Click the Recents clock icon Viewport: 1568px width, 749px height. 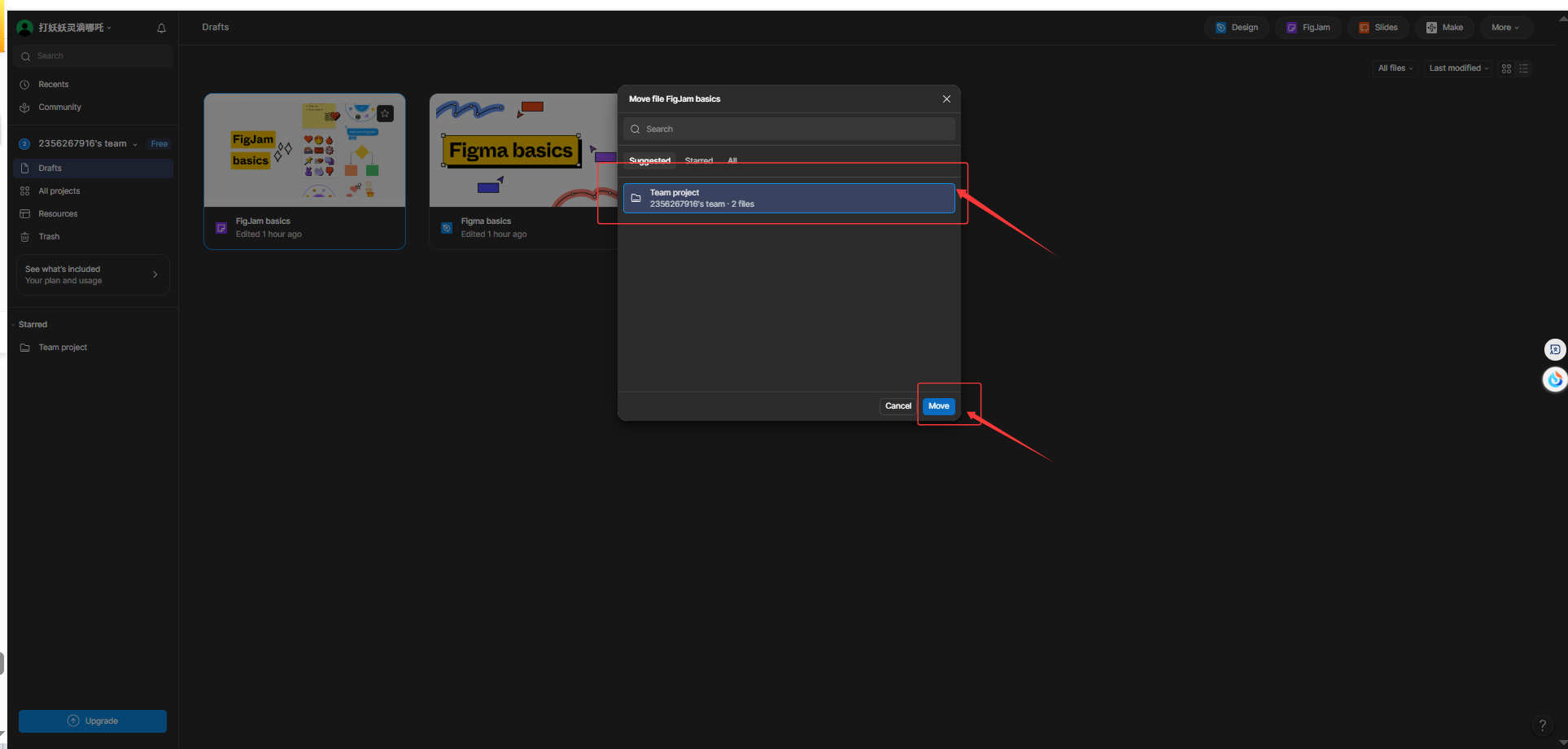coord(24,85)
